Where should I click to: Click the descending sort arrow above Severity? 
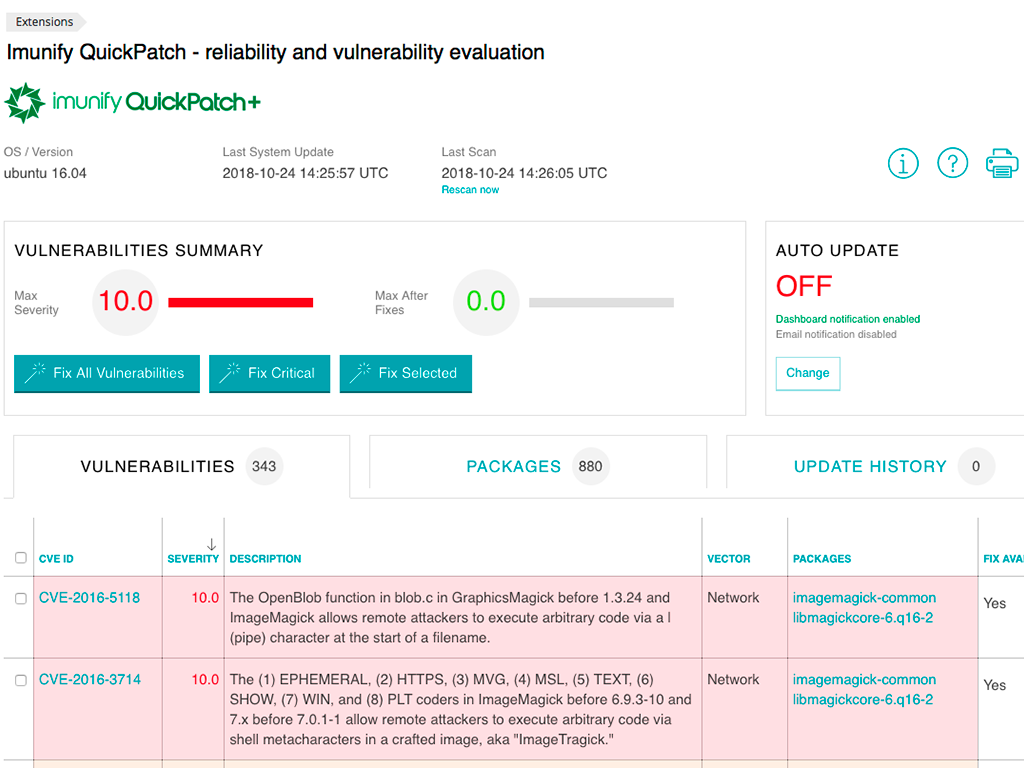(211, 545)
